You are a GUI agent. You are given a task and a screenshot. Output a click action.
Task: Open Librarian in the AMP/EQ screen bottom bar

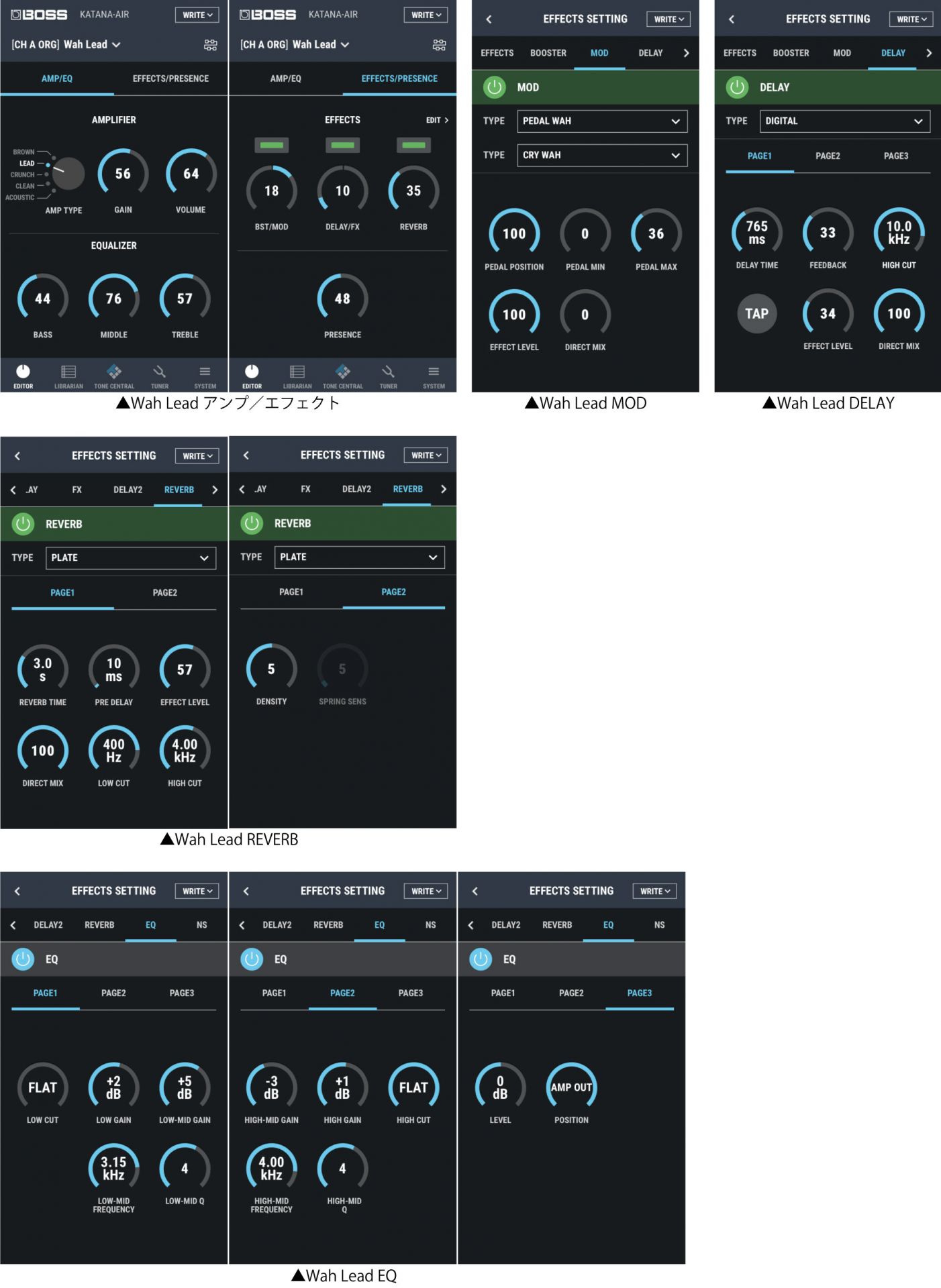pos(68,376)
